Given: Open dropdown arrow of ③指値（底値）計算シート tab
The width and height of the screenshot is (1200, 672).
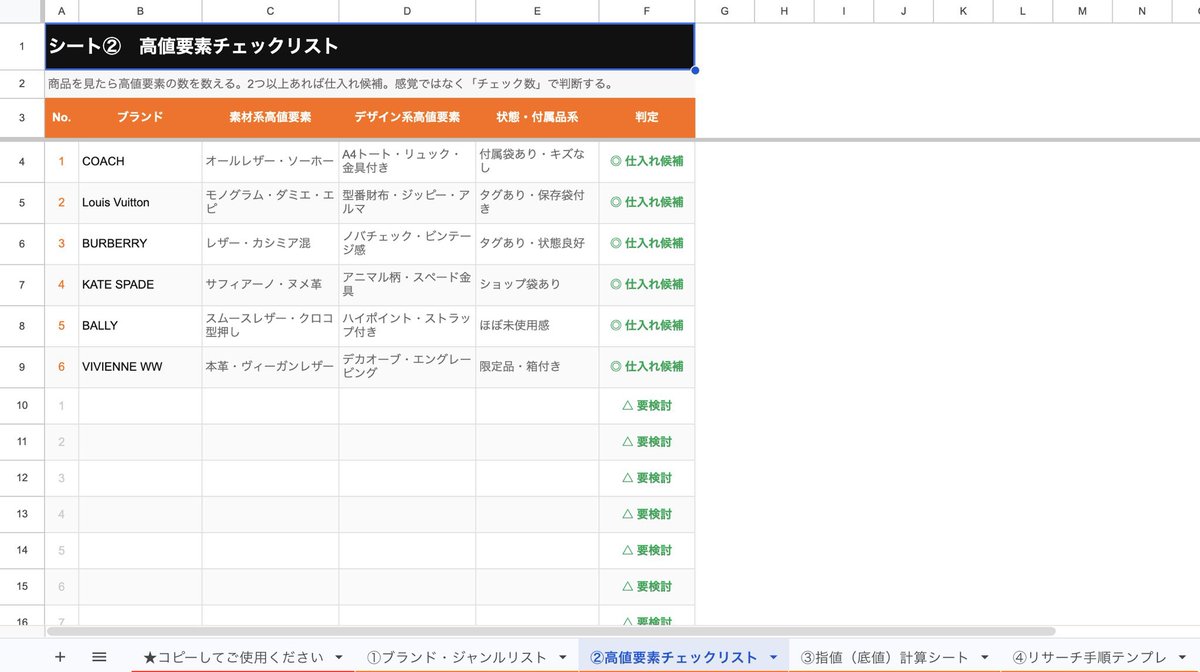Looking at the screenshot, I should pyautogui.click(x=984, y=657).
